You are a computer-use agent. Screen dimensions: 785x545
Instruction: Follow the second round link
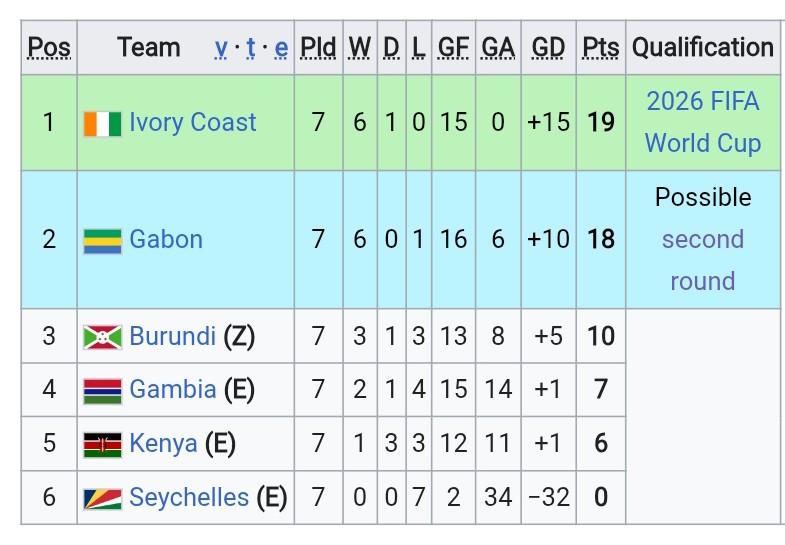tap(703, 260)
